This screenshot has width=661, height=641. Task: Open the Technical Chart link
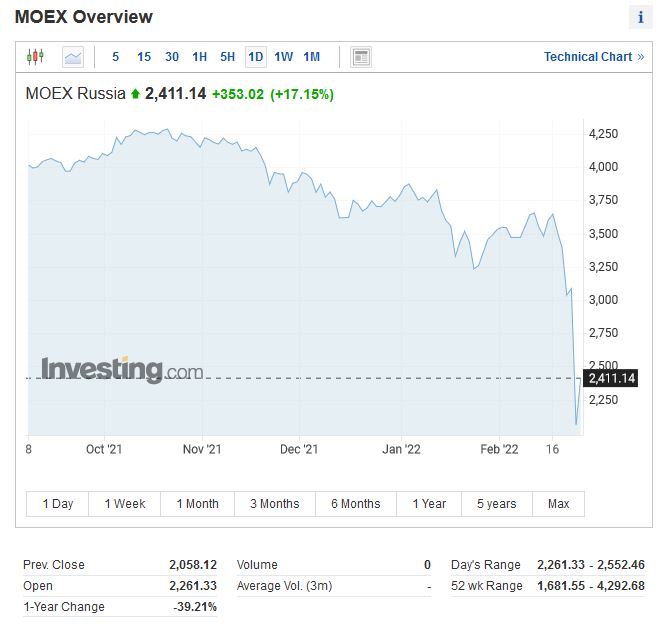point(594,57)
